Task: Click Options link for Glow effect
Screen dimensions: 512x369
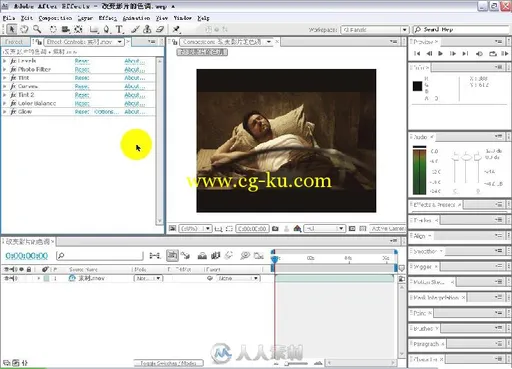Action: point(106,112)
